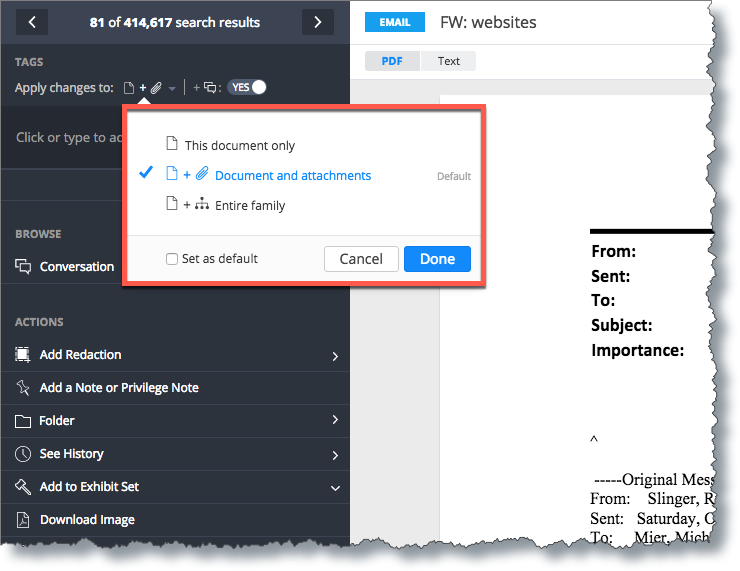Toggle the YES conversation switch off
The width and height of the screenshot is (740, 571).
[247, 87]
